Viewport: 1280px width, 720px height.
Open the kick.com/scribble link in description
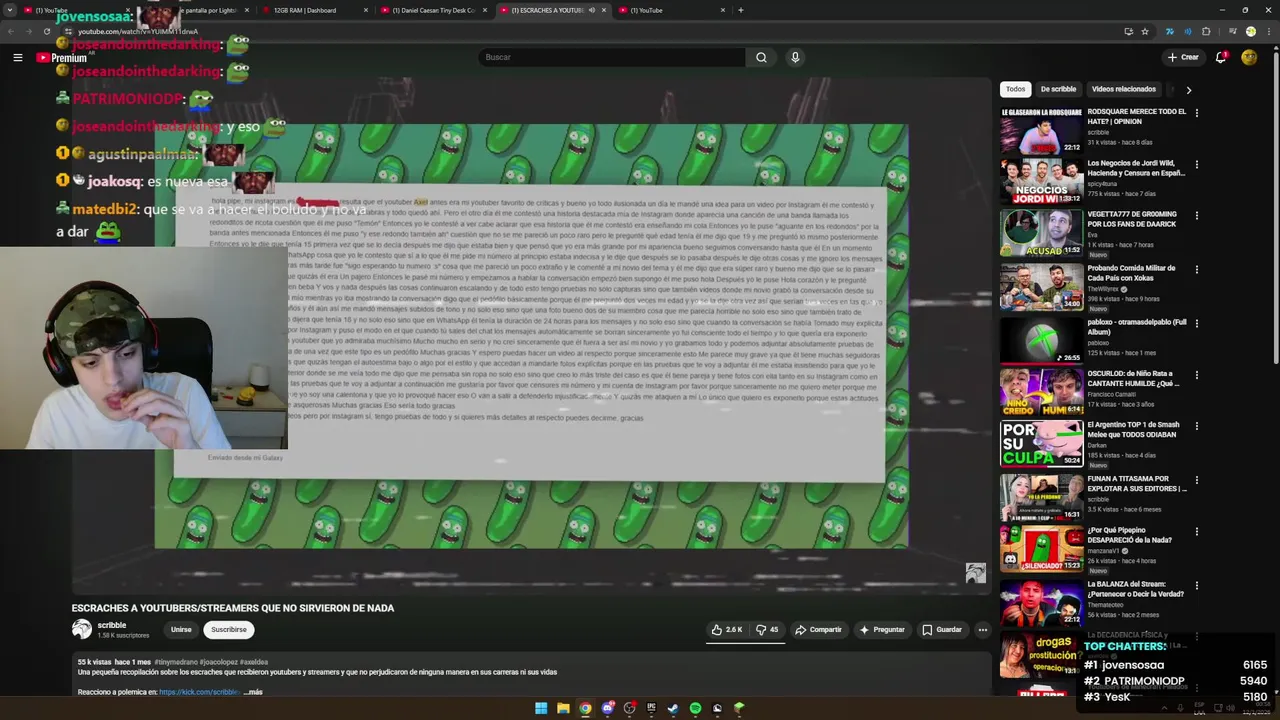click(199, 692)
